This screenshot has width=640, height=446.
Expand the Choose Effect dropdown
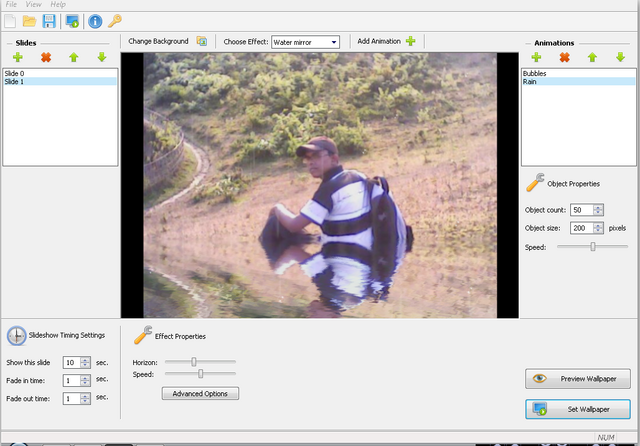334,42
